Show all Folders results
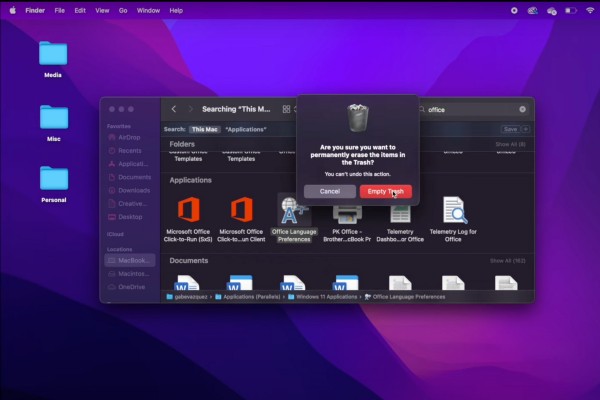The height and width of the screenshot is (400, 600). tap(510, 145)
